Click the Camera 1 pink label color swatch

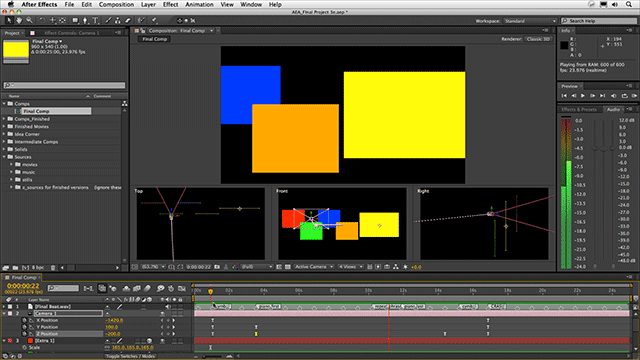click(10, 313)
